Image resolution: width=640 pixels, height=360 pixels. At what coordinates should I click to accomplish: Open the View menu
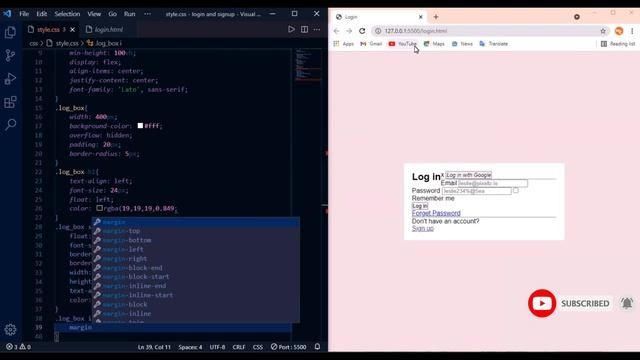94,14
